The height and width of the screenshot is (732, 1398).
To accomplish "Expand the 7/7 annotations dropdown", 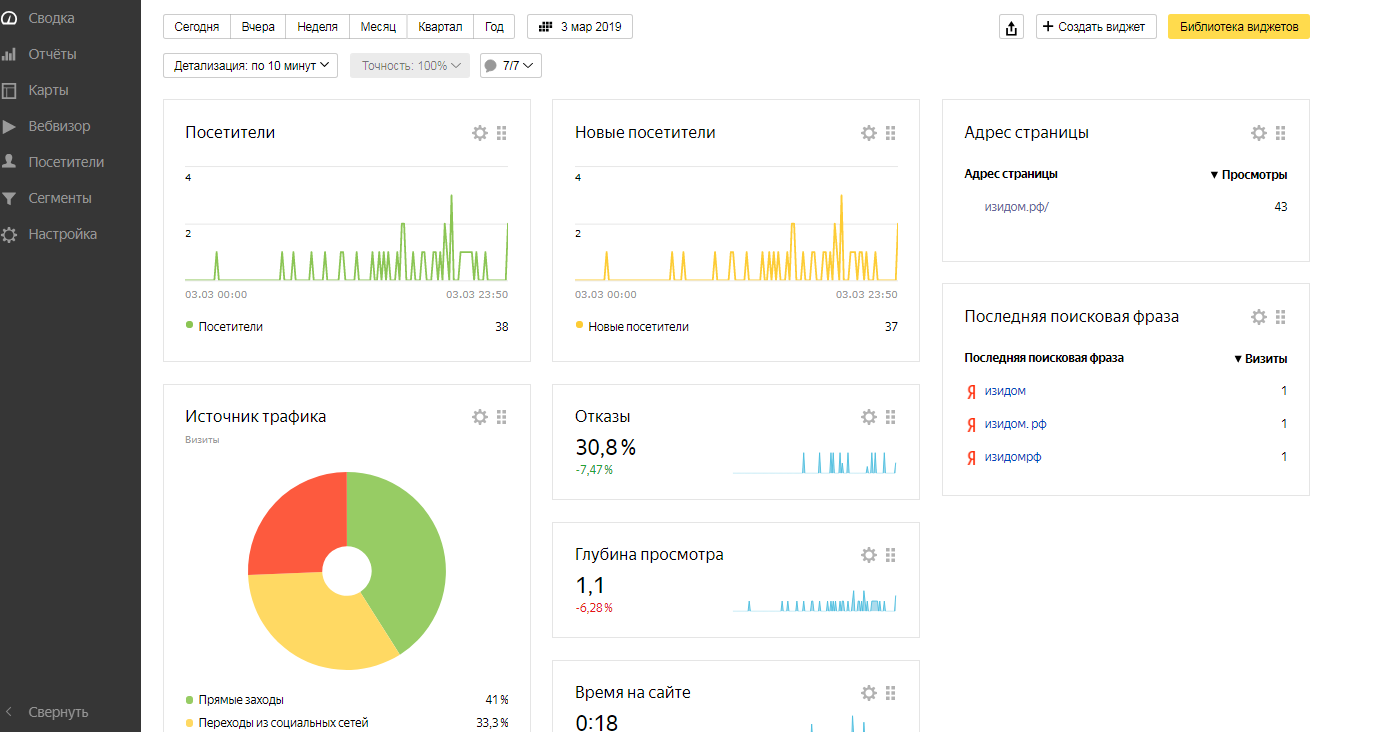I will click(x=511, y=66).
